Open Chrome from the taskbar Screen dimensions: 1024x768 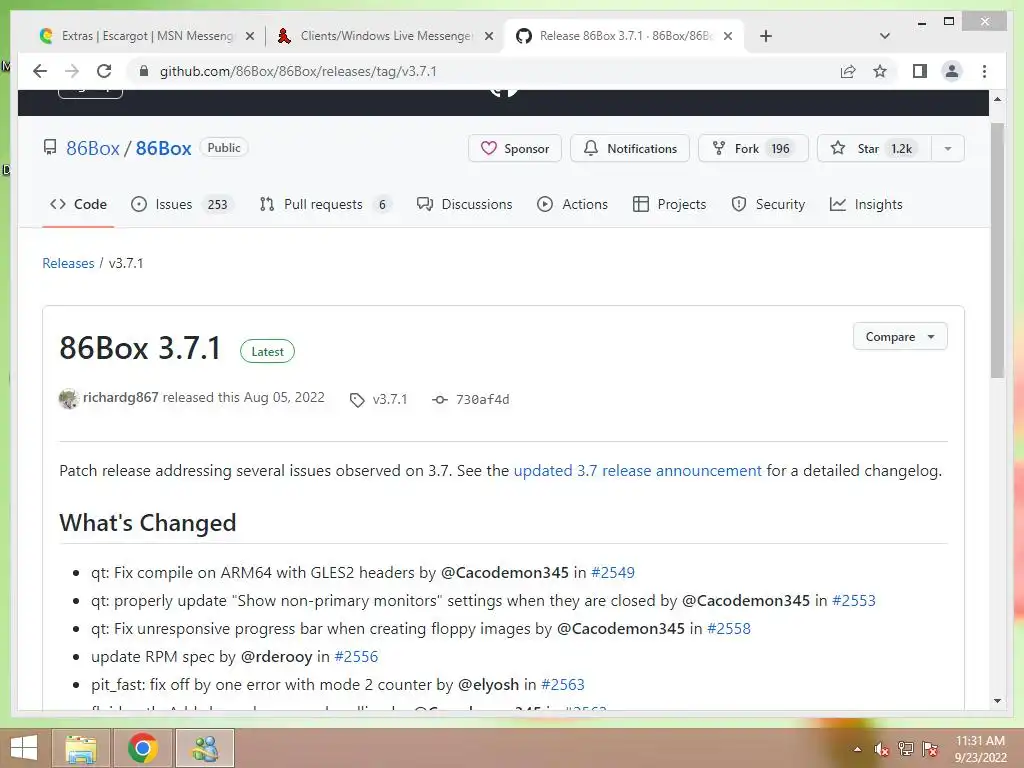(142, 748)
